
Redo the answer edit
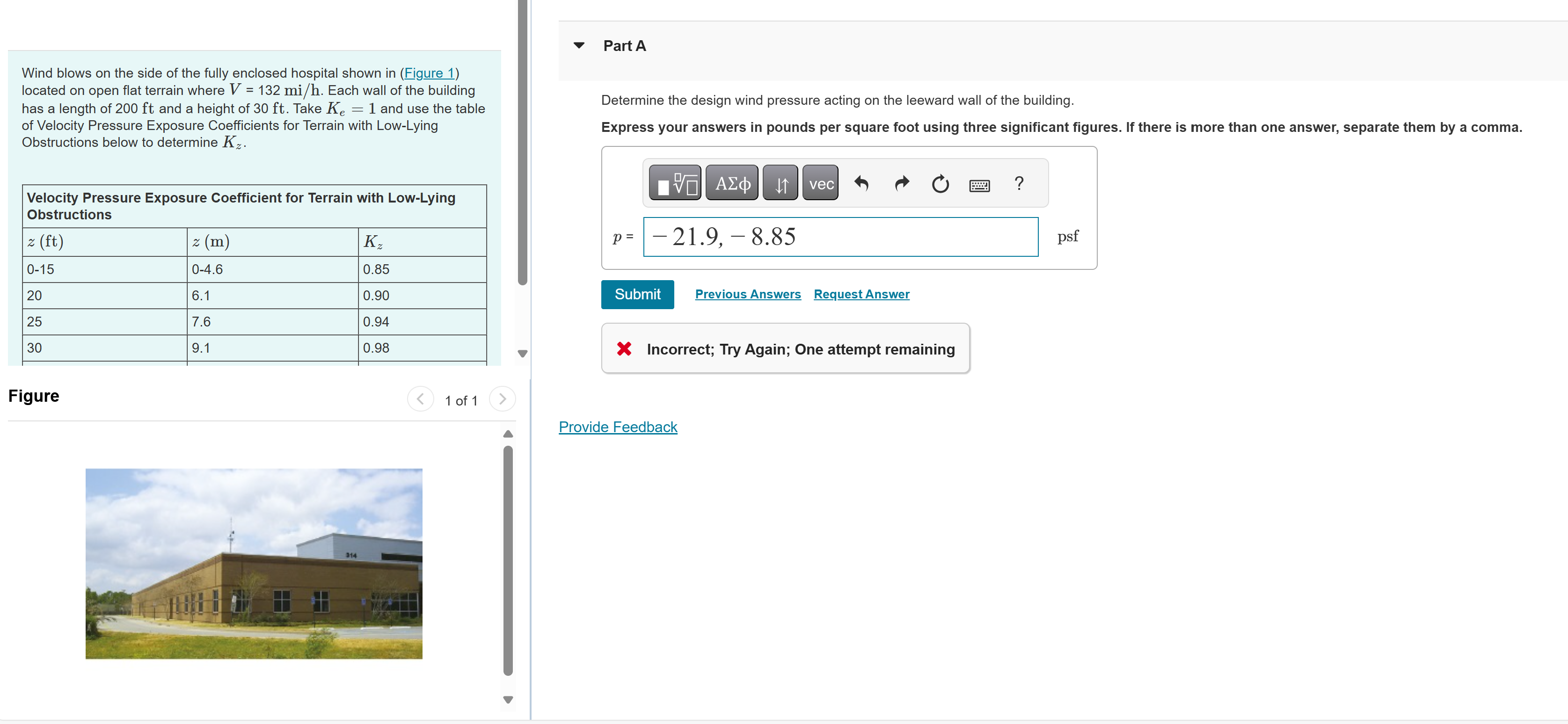902,184
